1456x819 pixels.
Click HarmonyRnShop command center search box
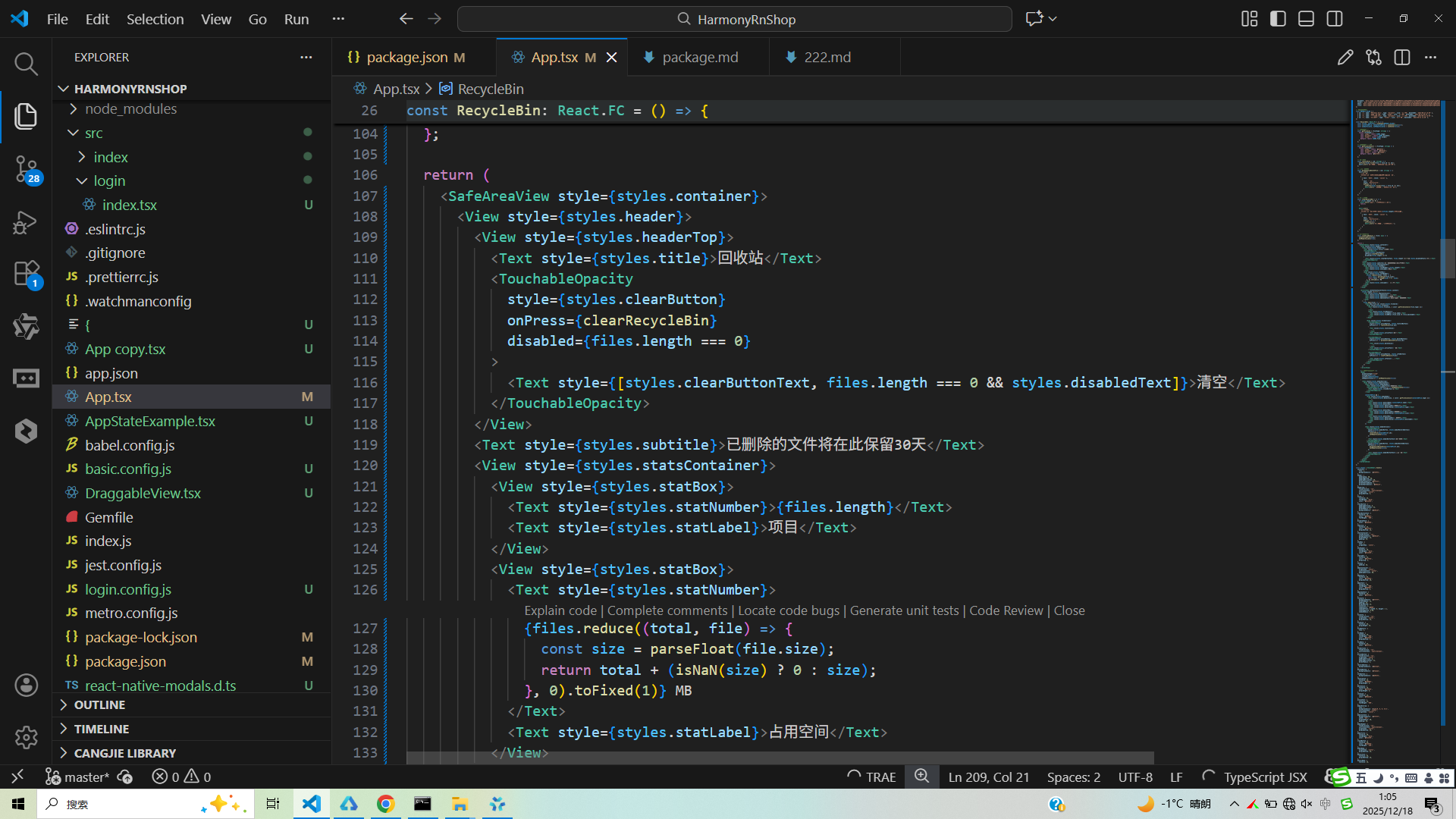[x=734, y=19]
